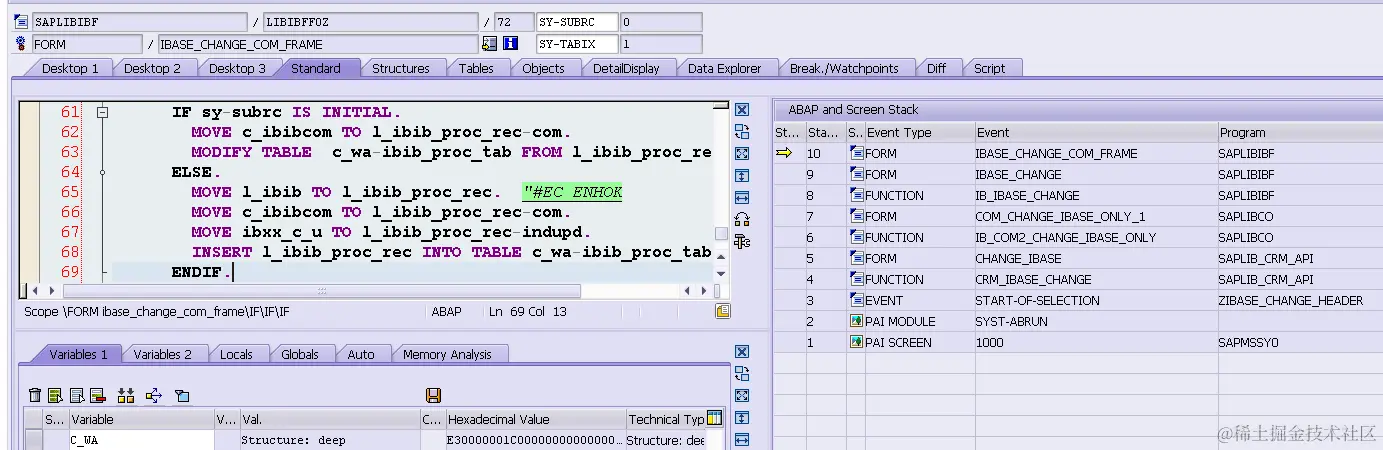The height and width of the screenshot is (450, 1383).
Task: Select stack row CRM_IBASE_CHANGE
Action: (x=1078, y=279)
